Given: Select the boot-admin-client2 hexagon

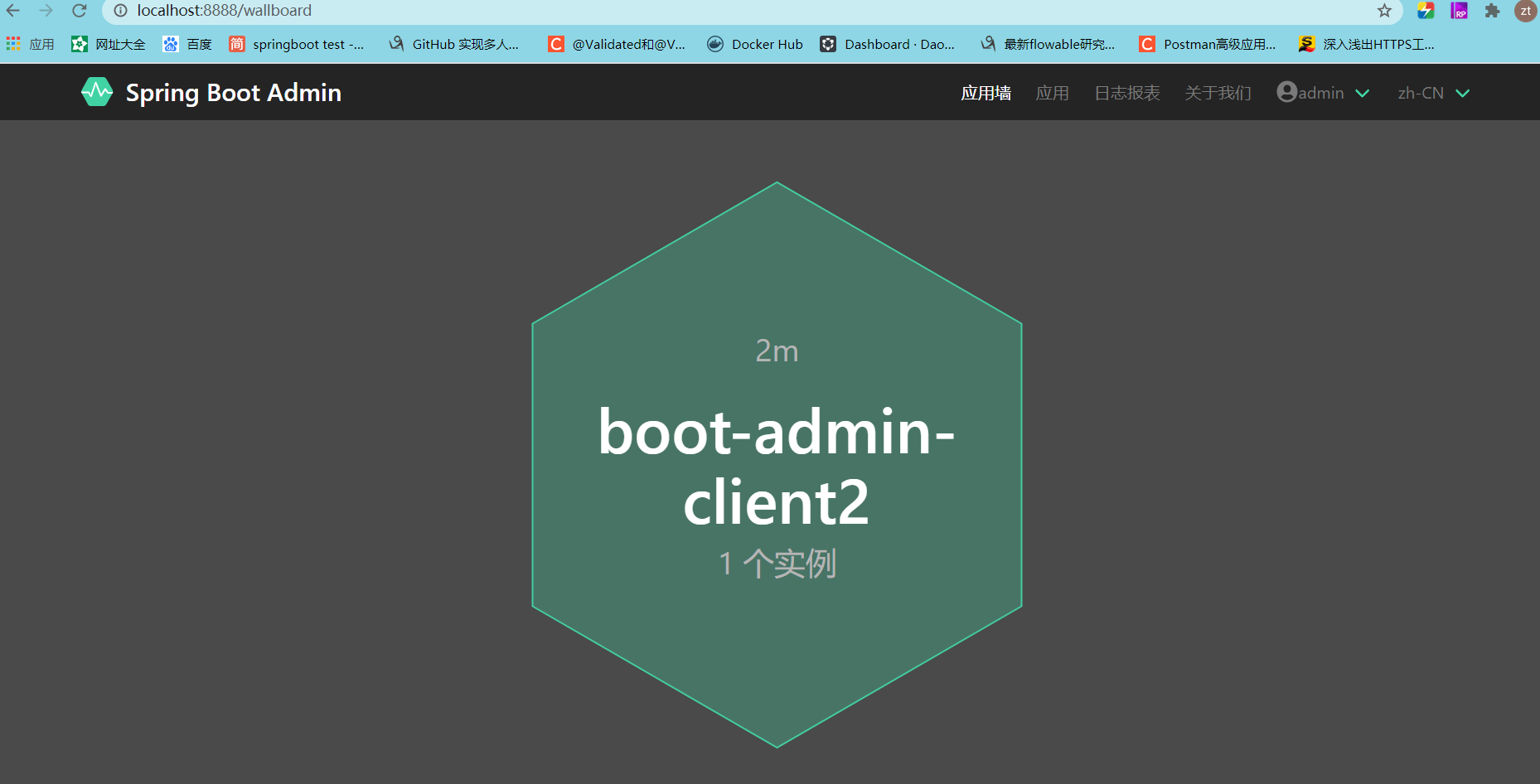Looking at the screenshot, I should coord(777,464).
